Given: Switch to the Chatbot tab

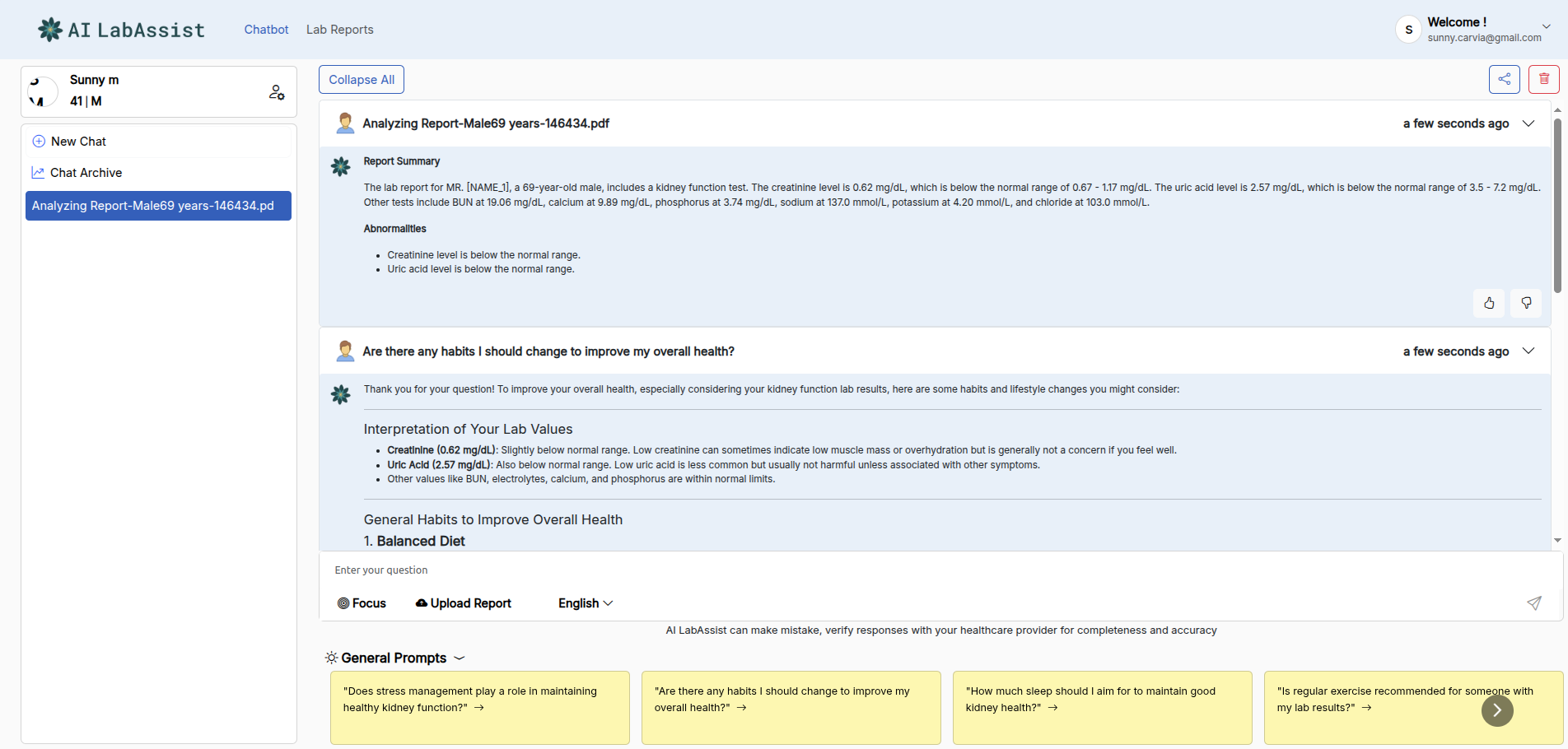Looking at the screenshot, I should (x=266, y=30).
